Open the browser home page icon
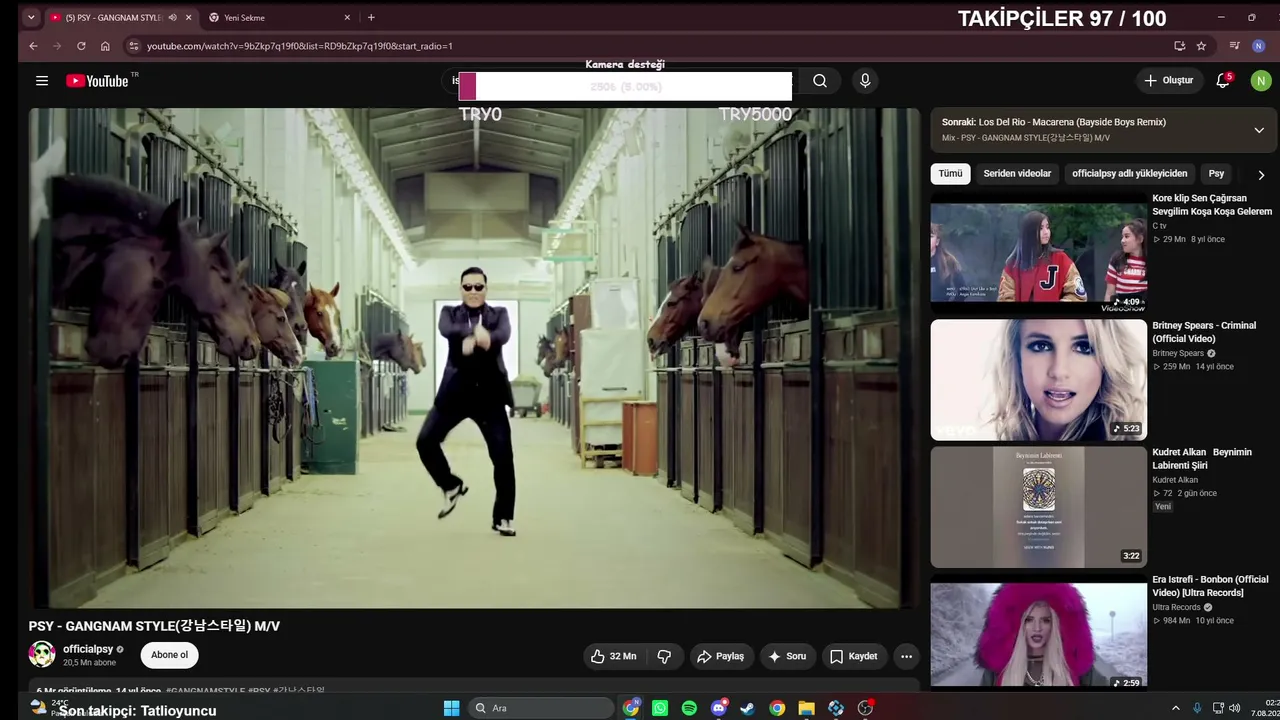The height and width of the screenshot is (720, 1280). click(x=105, y=46)
